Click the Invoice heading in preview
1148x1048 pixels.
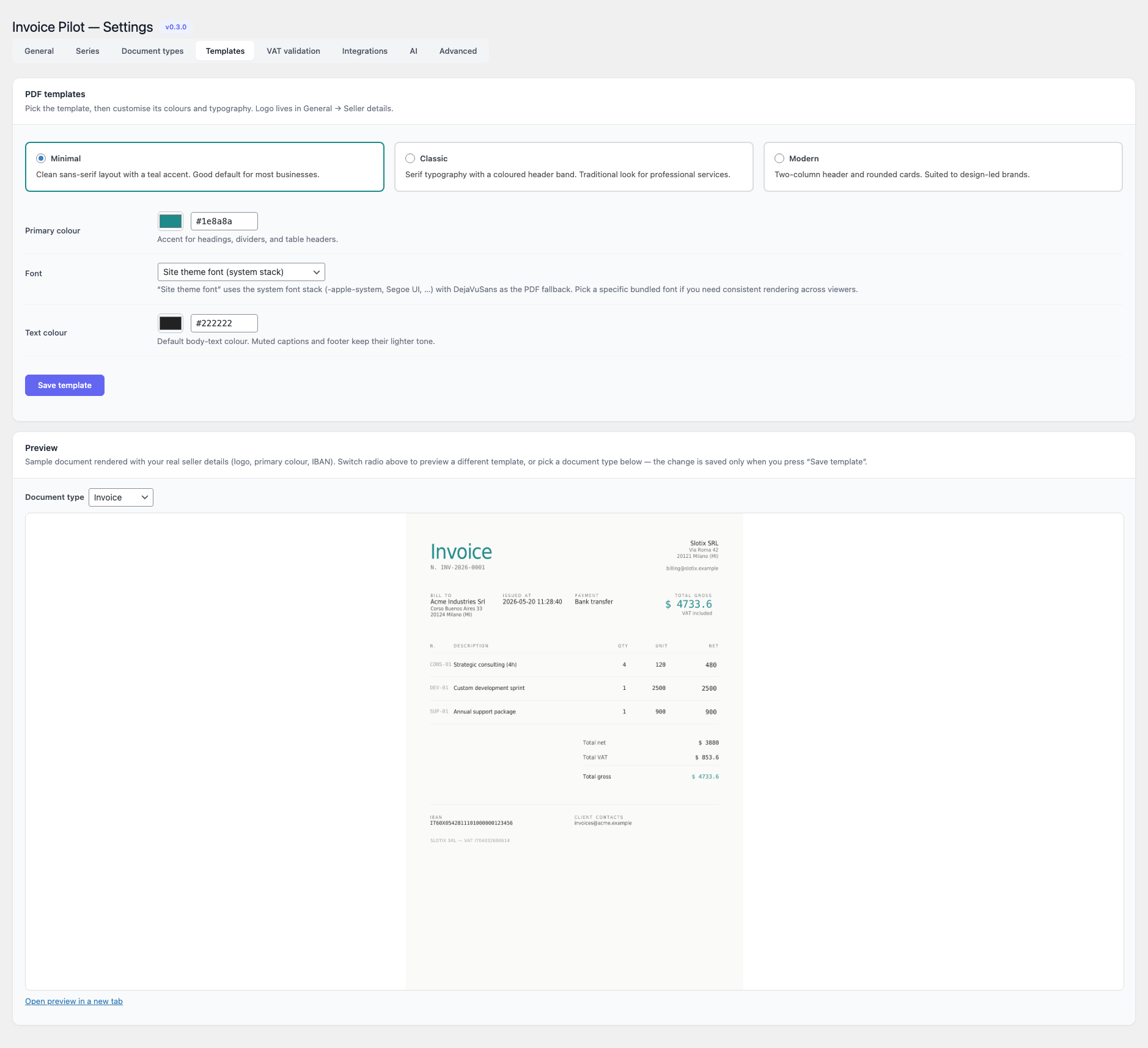[x=461, y=552]
